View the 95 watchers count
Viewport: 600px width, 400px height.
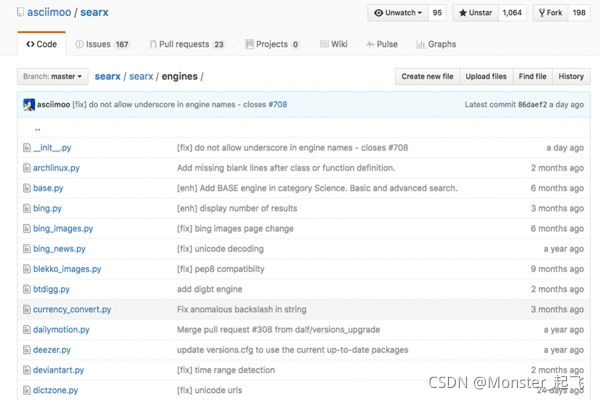click(x=437, y=13)
